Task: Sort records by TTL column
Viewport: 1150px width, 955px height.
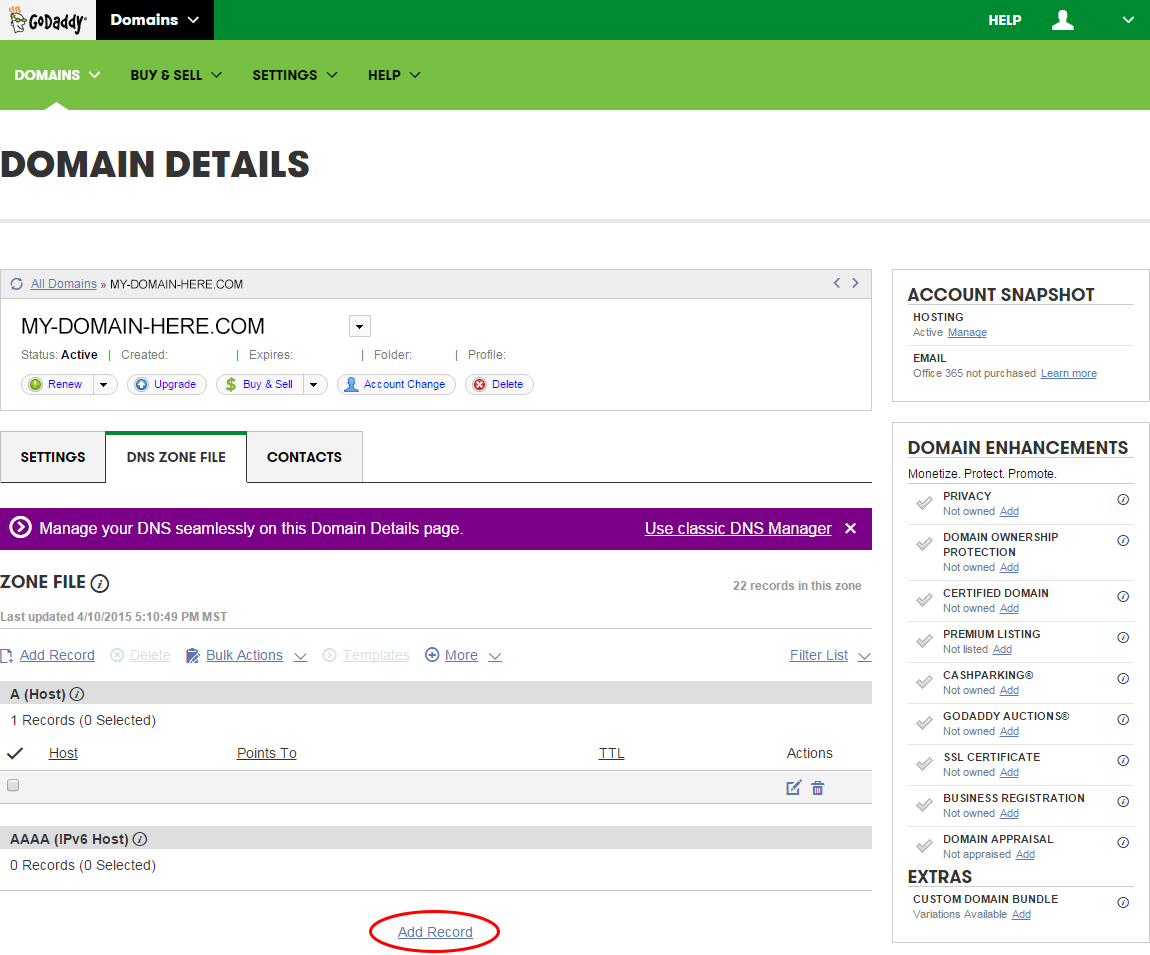Action: click(612, 753)
